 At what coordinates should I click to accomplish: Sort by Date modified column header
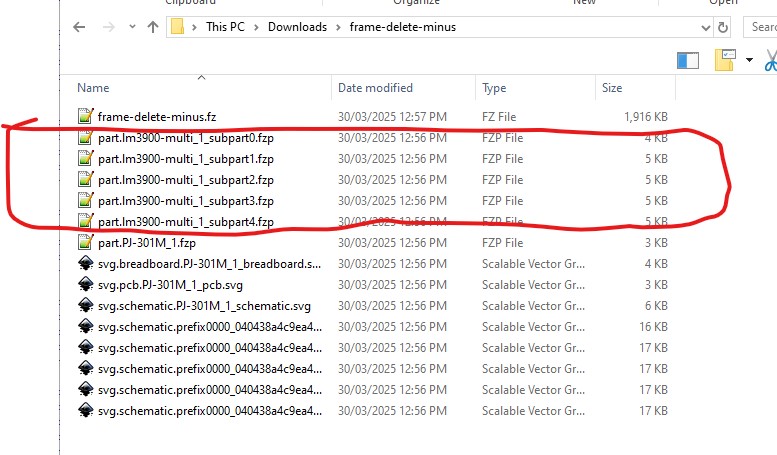click(375, 88)
